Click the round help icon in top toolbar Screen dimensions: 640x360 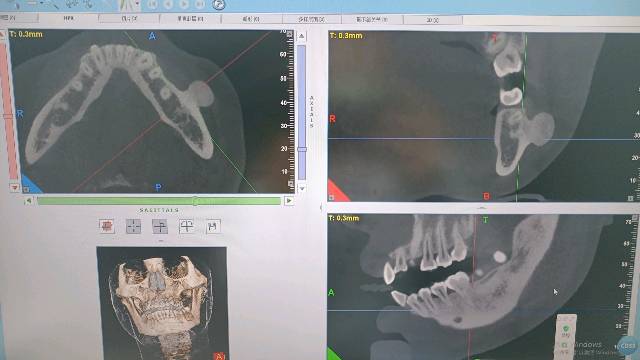pyautogui.click(x=219, y=4)
